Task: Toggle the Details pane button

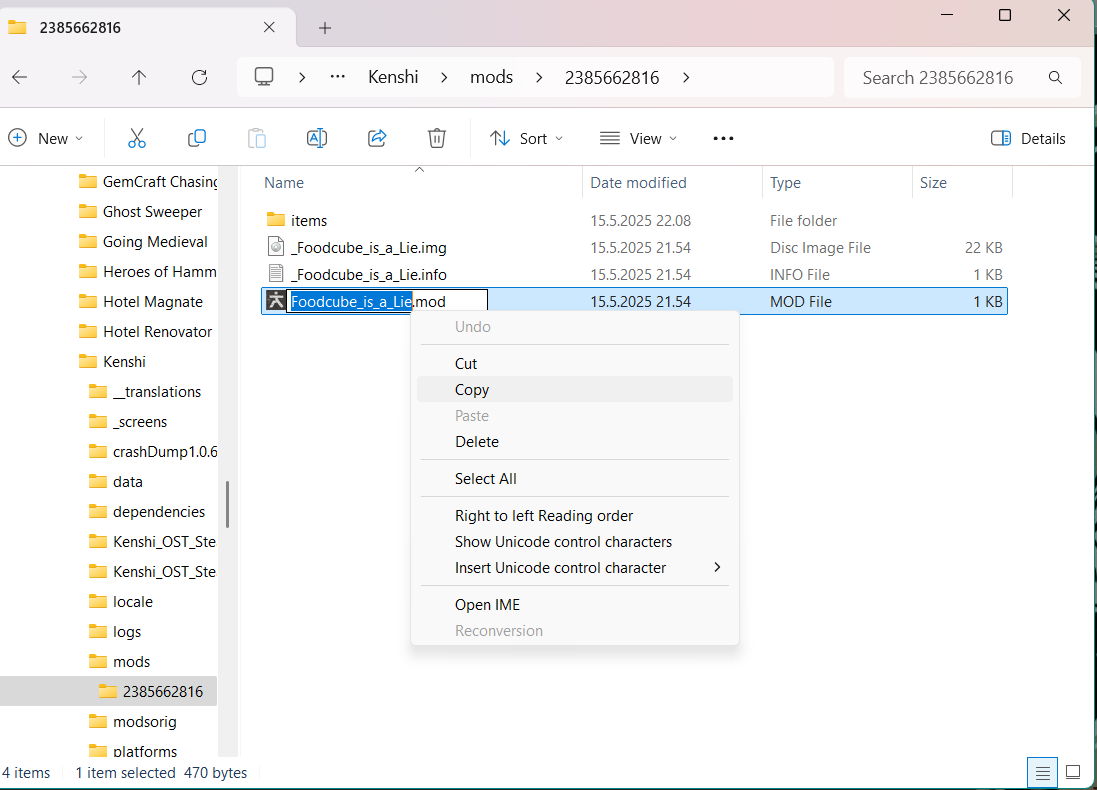Action: coord(1028,139)
